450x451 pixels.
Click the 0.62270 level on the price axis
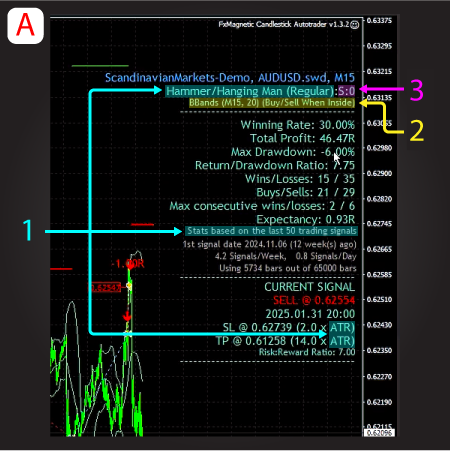379,377
